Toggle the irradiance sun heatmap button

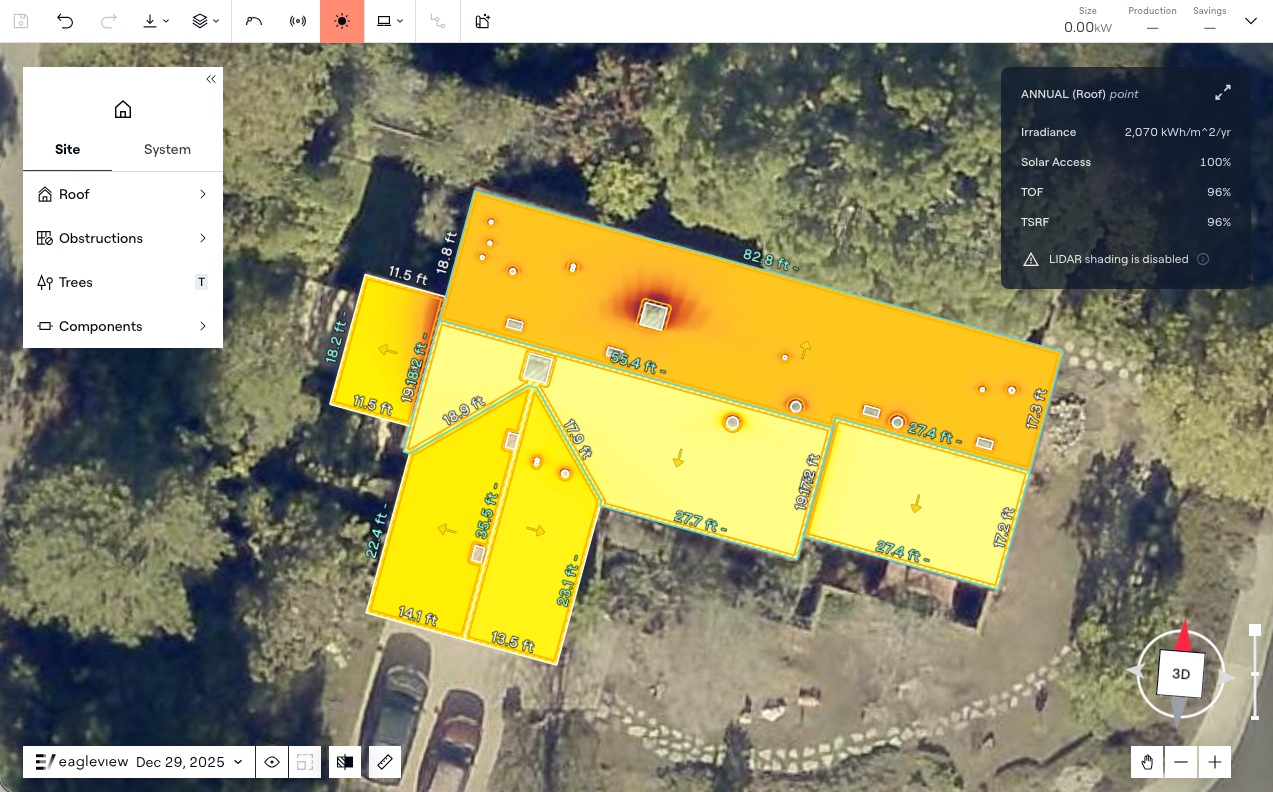tap(342, 21)
